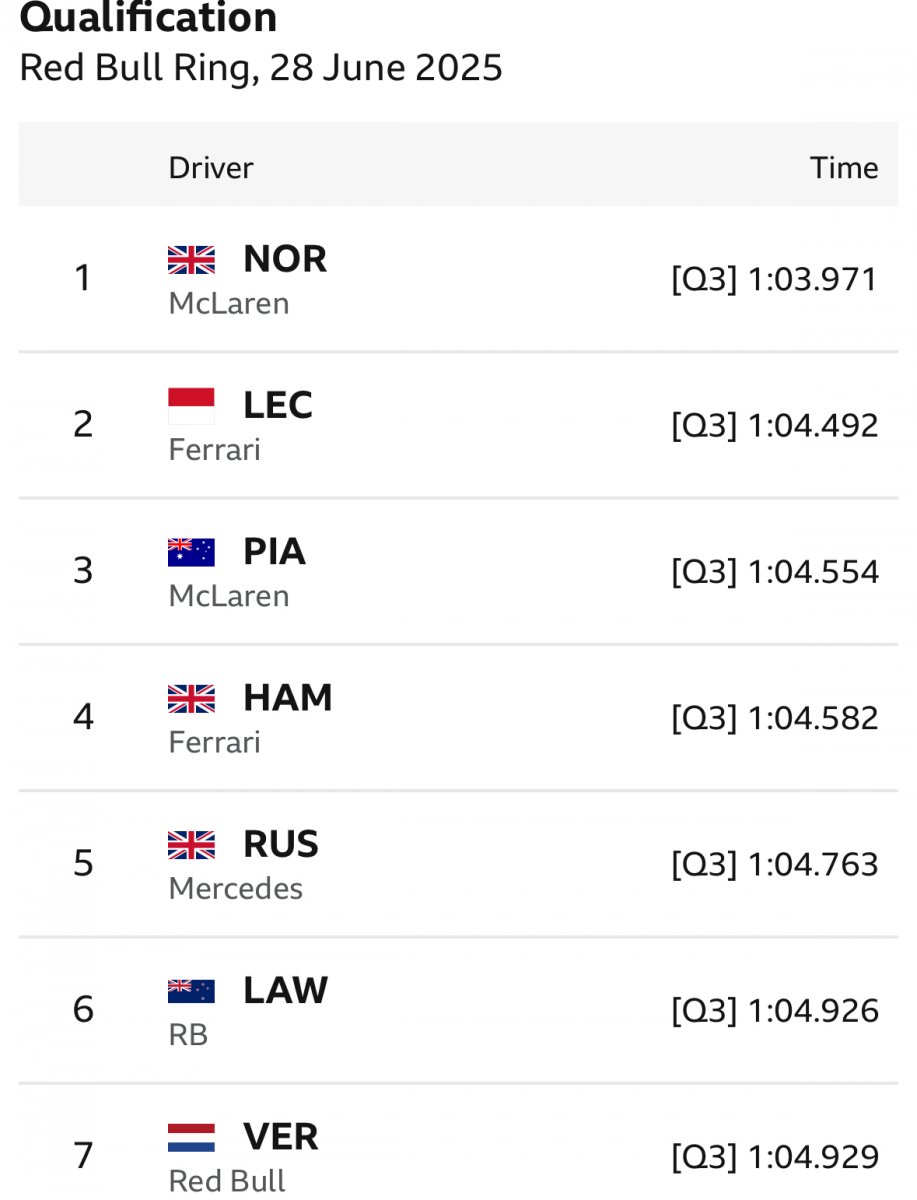Select driver code LEC
The image size is (917, 1200).
pos(278,406)
